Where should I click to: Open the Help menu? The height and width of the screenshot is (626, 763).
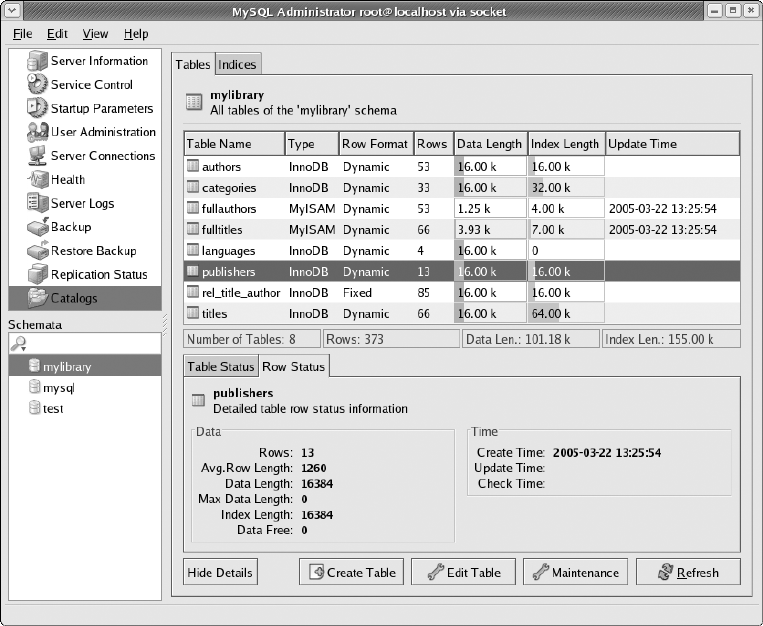136,34
